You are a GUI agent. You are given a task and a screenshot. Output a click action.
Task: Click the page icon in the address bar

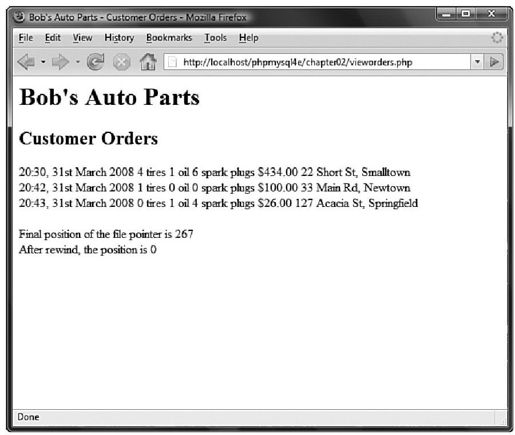click(x=172, y=62)
